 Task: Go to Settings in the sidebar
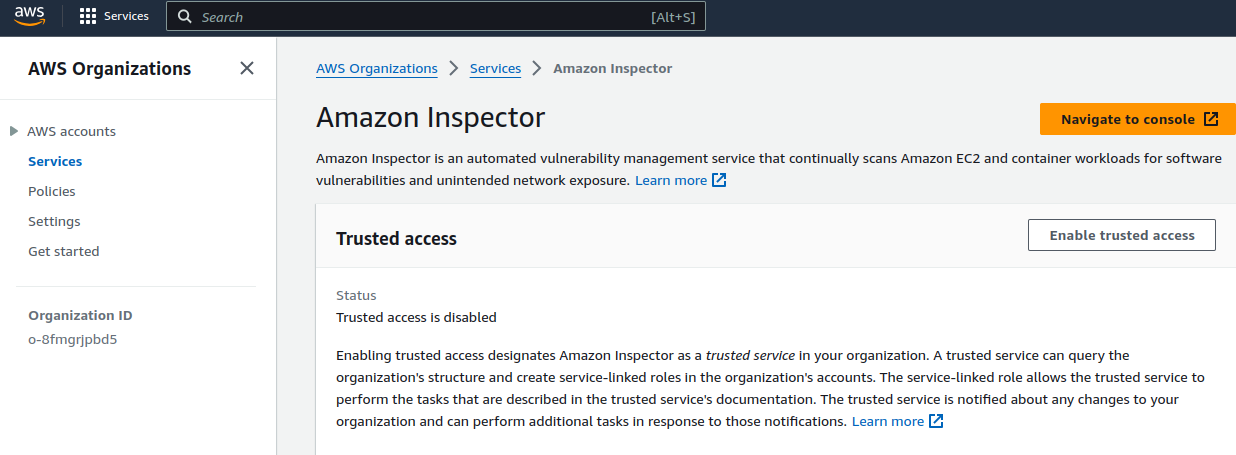54,221
